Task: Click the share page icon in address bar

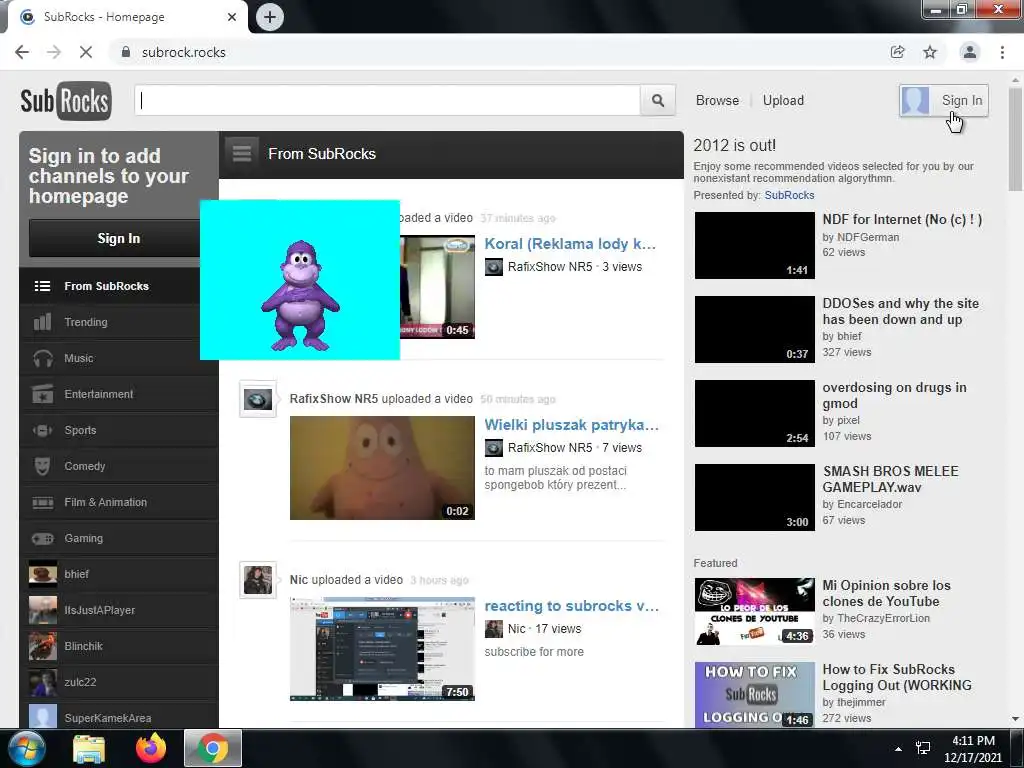Action: pyautogui.click(x=897, y=52)
